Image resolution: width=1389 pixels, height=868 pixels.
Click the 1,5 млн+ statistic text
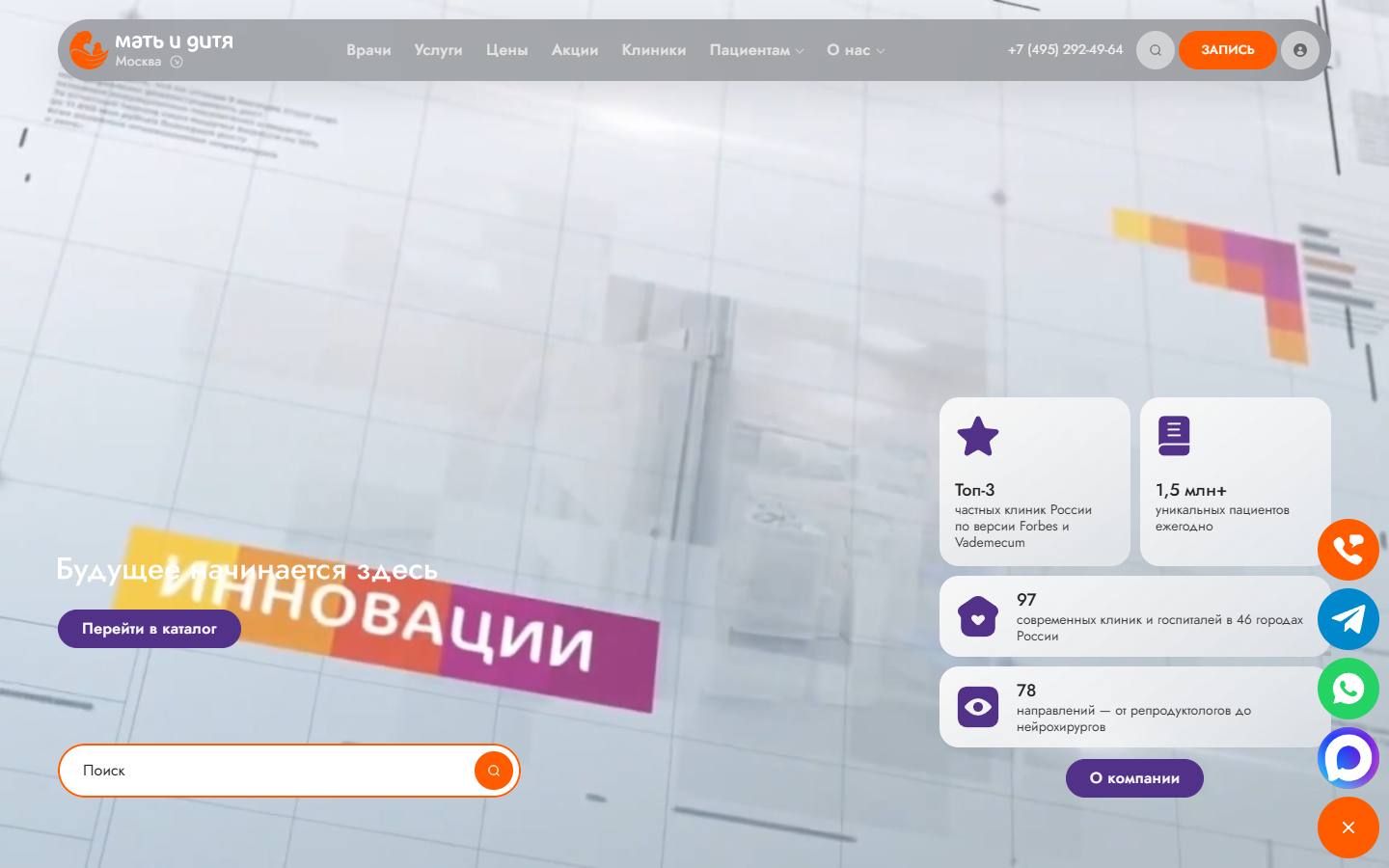click(x=1191, y=490)
